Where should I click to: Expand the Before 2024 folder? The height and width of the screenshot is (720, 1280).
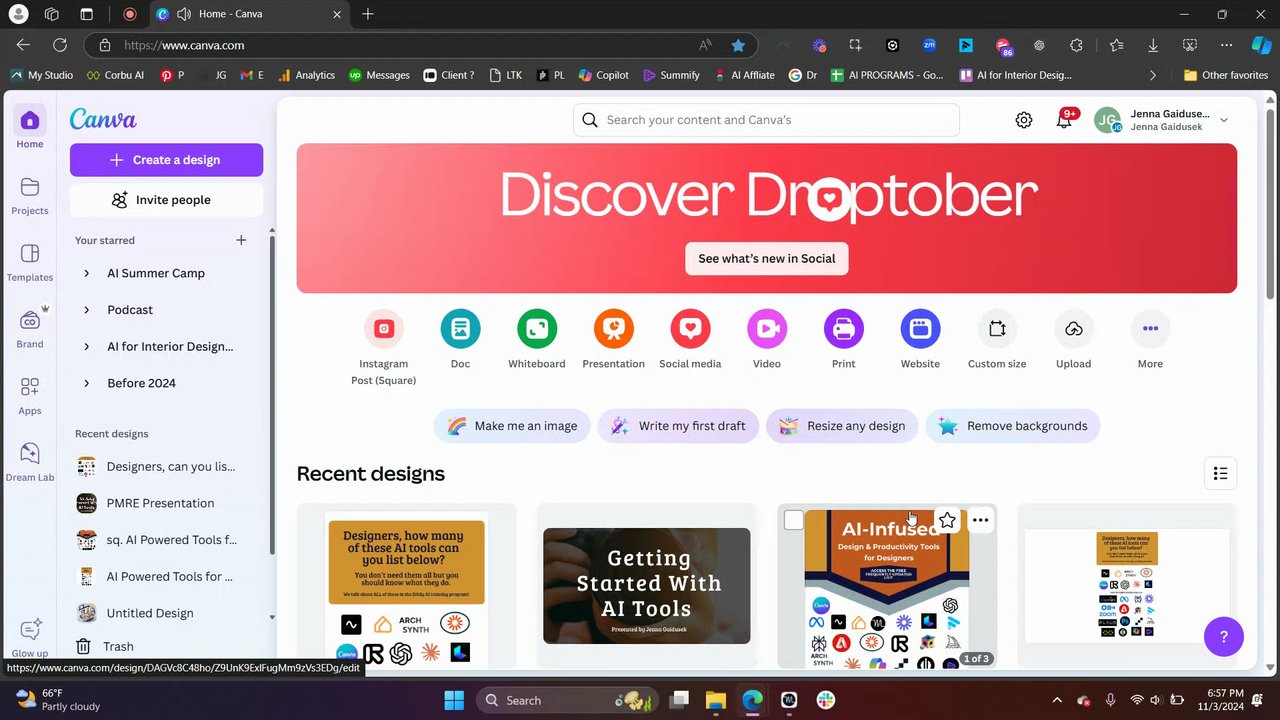(x=86, y=383)
